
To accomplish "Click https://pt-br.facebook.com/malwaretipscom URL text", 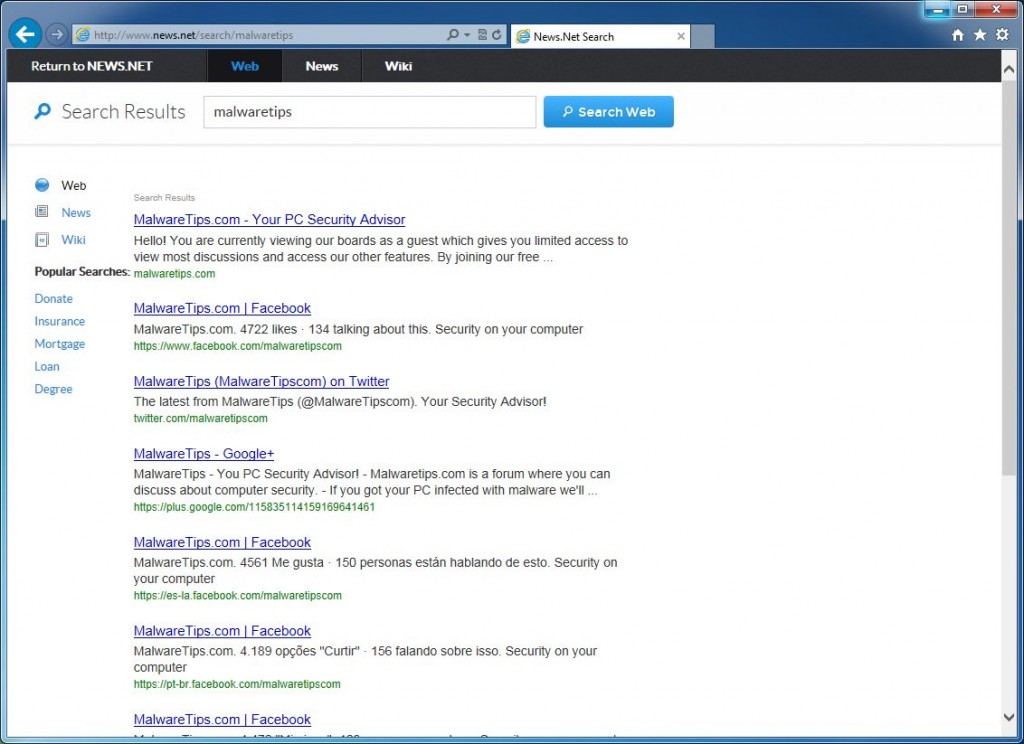I will (237, 685).
